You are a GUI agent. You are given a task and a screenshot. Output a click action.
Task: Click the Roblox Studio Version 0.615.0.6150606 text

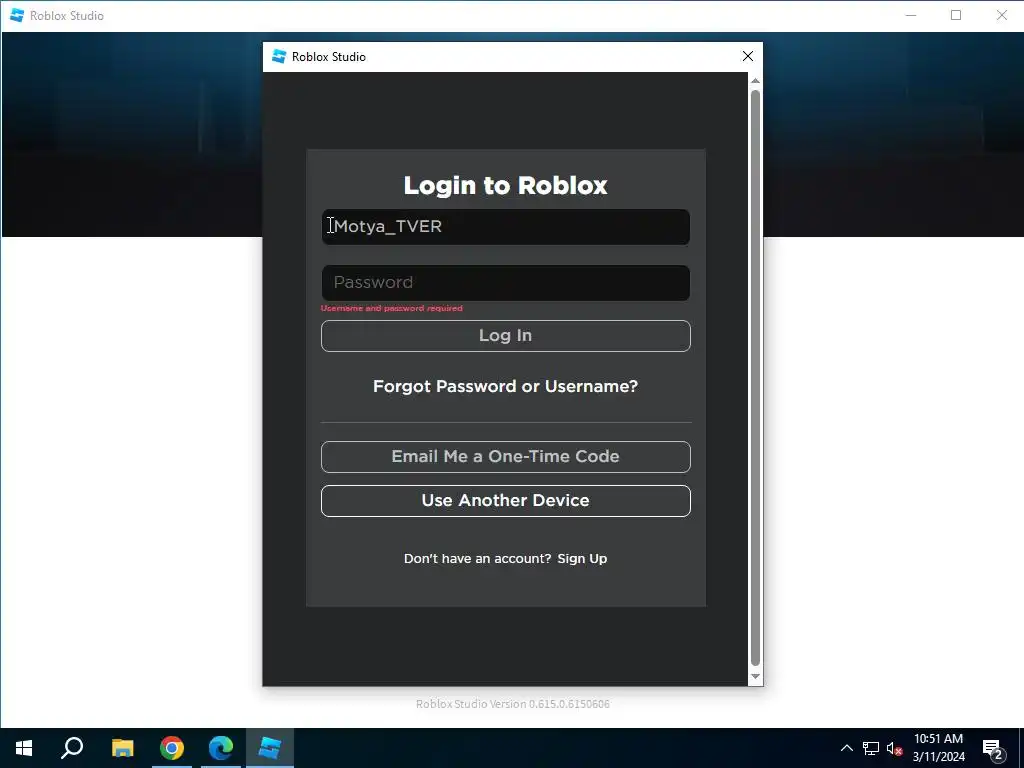pos(513,704)
